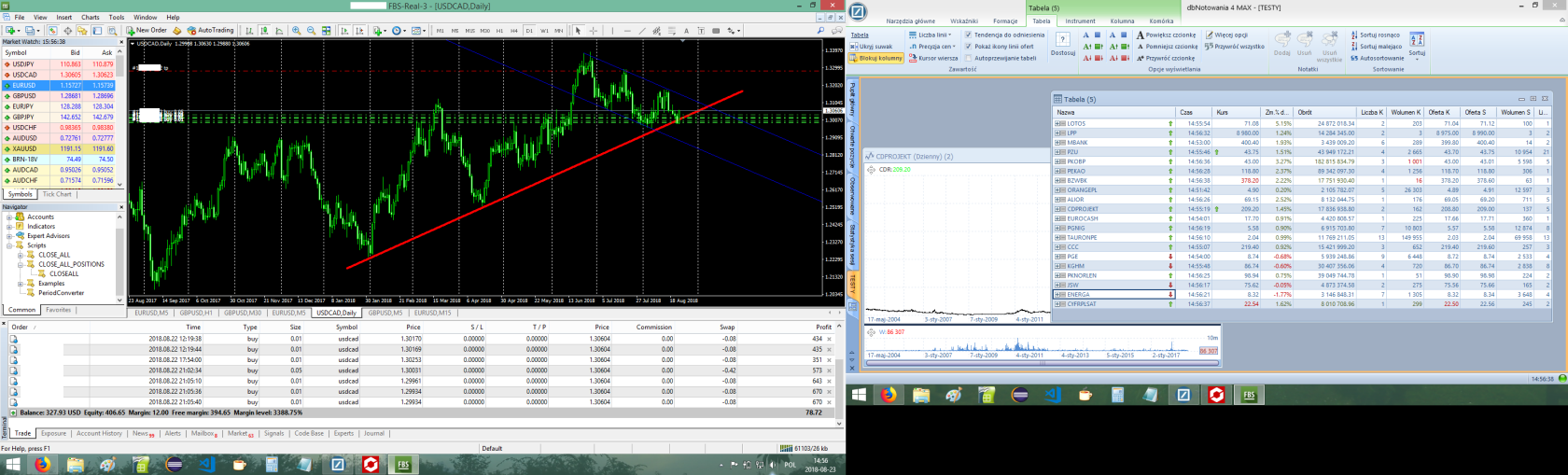Tile chart windows with the grid icon
Screen dimensions: 1568x475
click(x=327, y=30)
